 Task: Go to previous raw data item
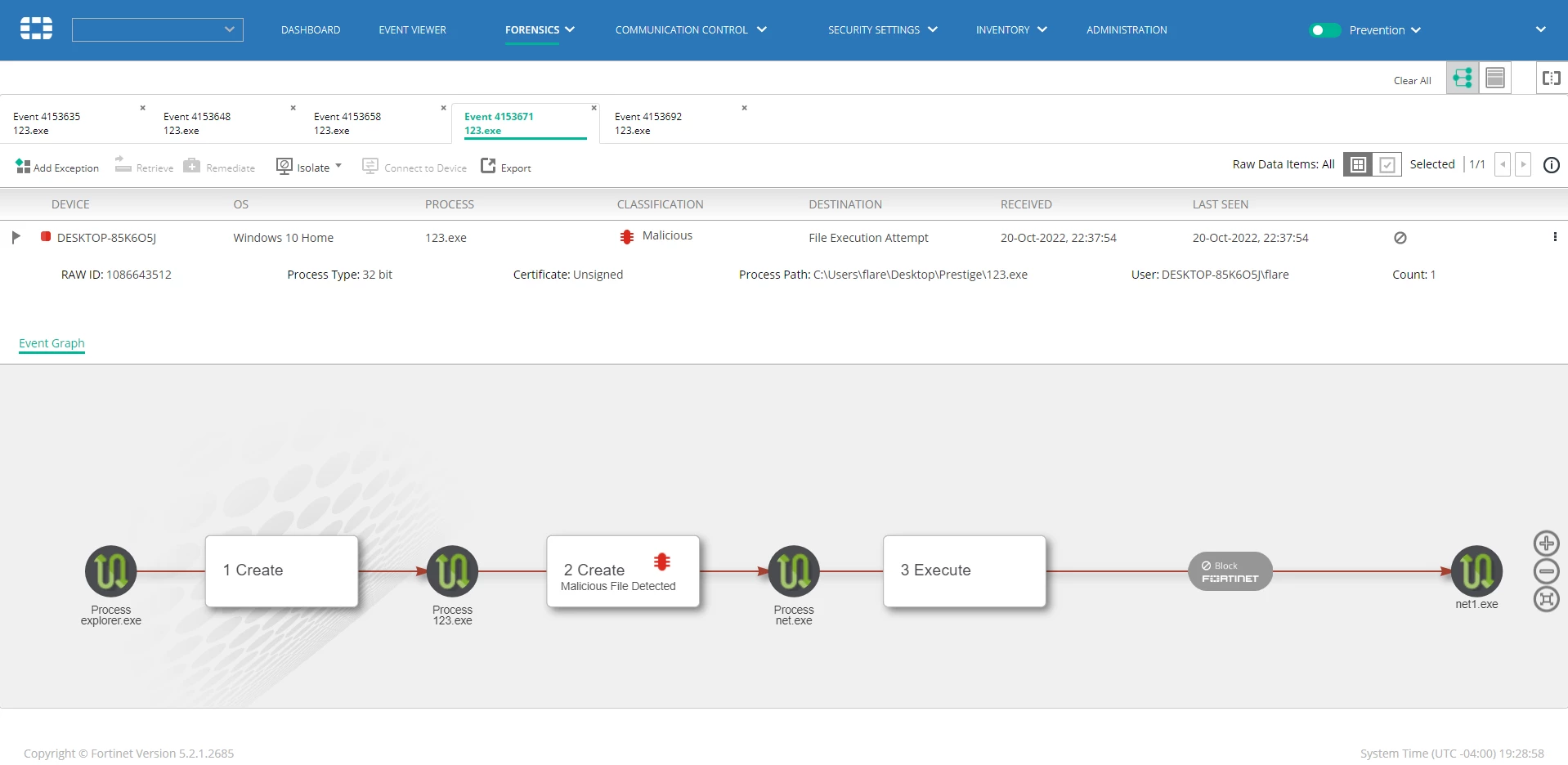pos(1503,165)
